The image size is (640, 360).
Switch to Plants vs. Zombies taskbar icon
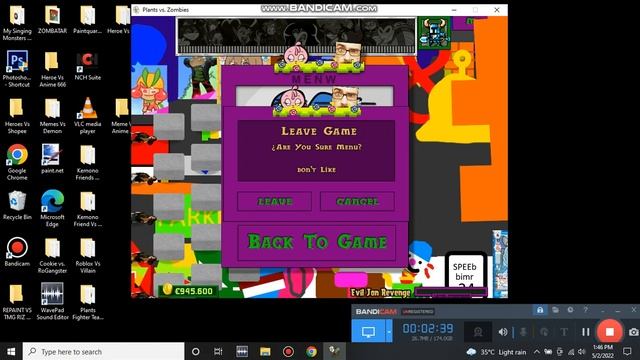click(x=335, y=351)
